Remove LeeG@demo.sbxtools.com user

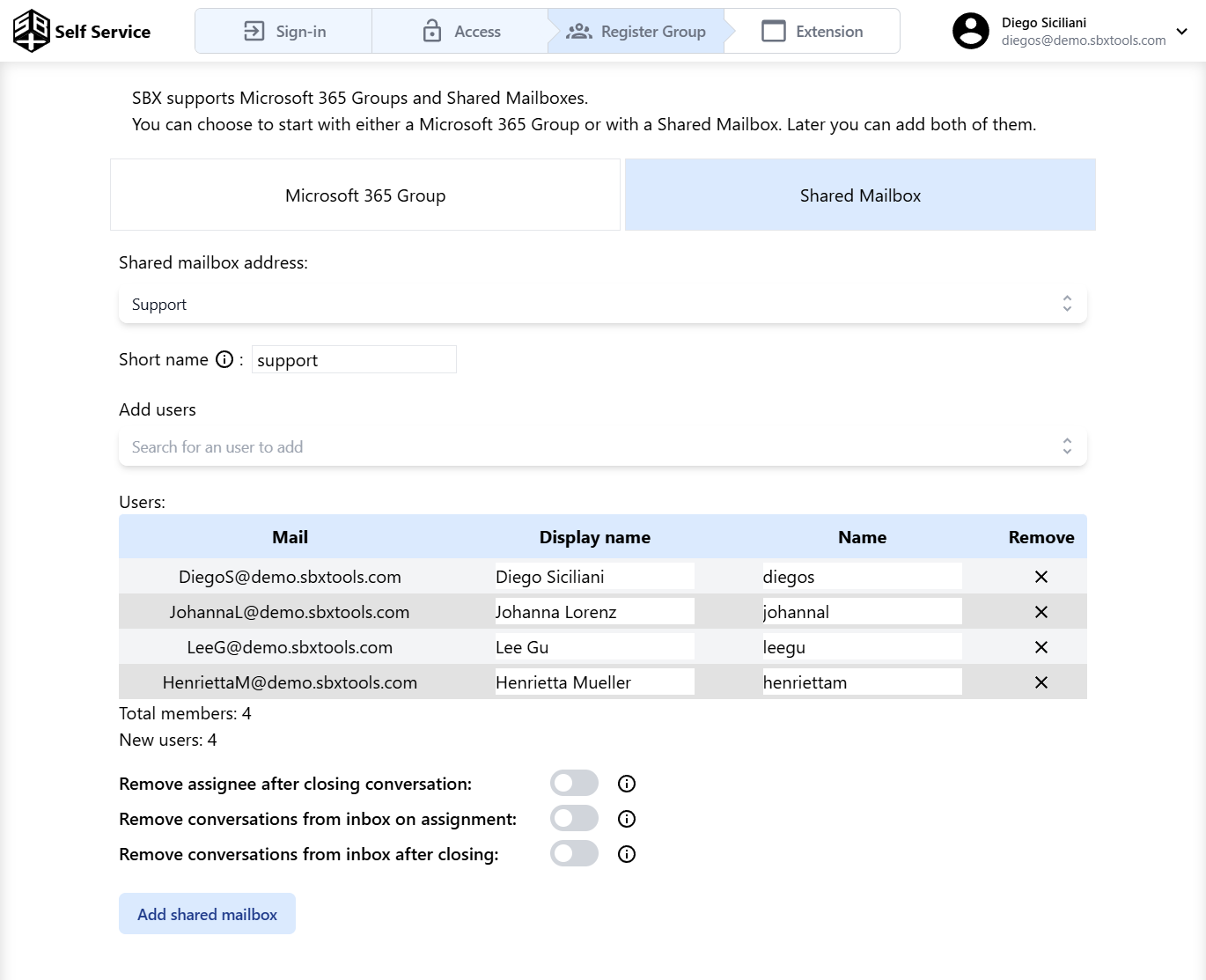point(1041,647)
